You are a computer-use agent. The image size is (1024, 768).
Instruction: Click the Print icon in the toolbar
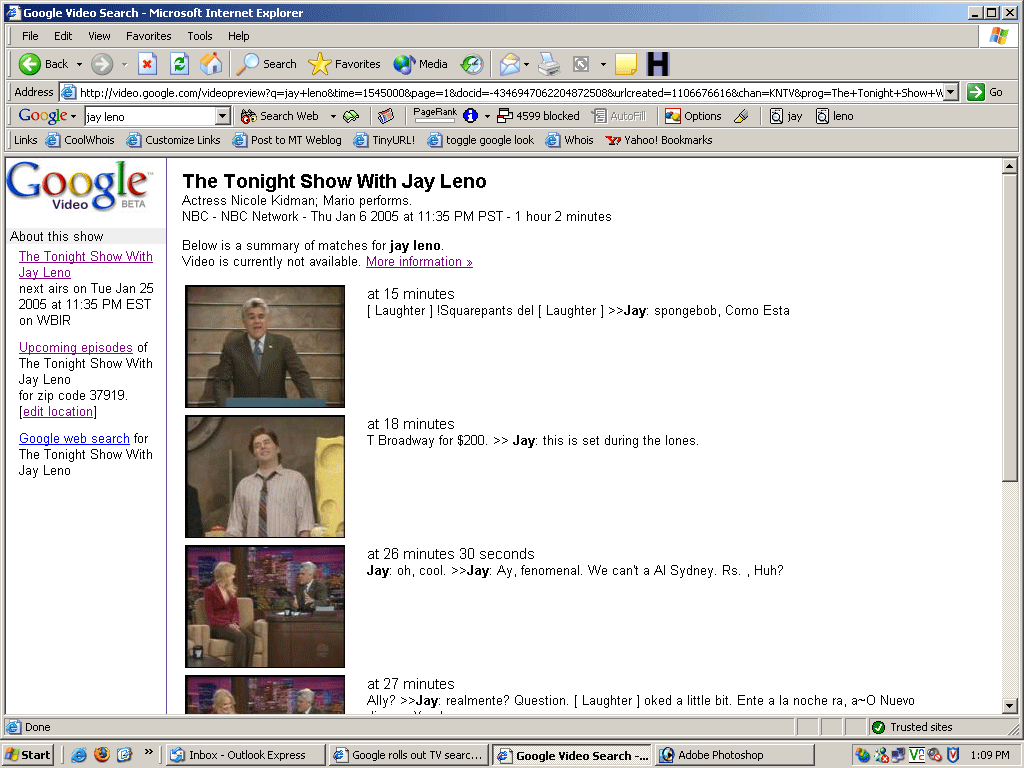pos(548,64)
